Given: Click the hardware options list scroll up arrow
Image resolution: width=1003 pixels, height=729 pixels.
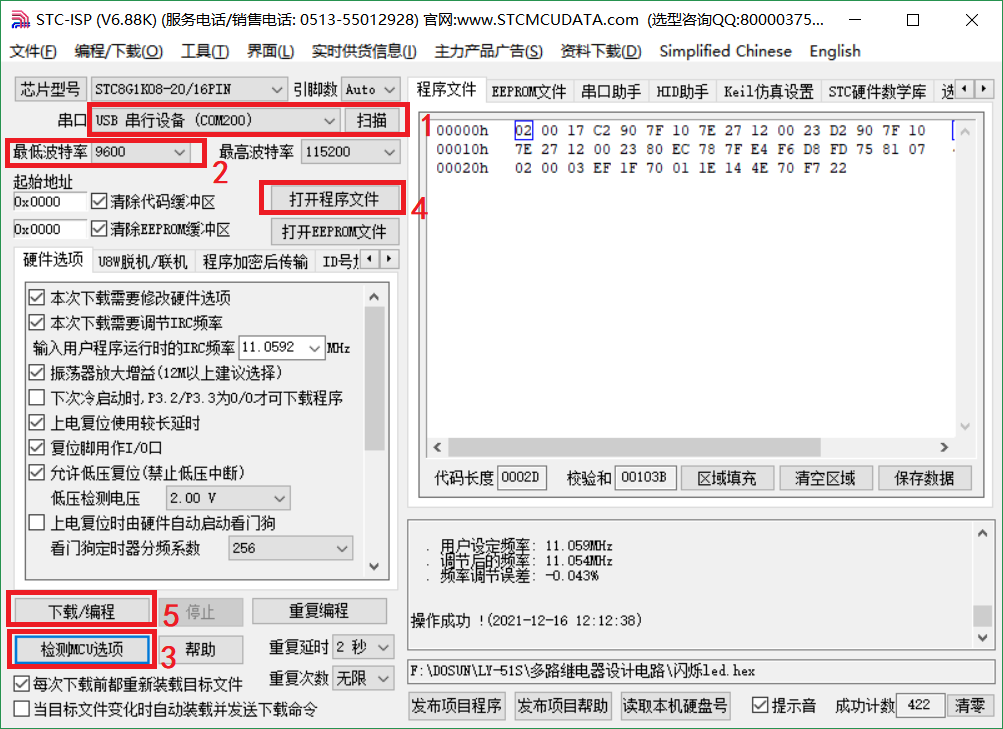Looking at the screenshot, I should (x=374, y=297).
